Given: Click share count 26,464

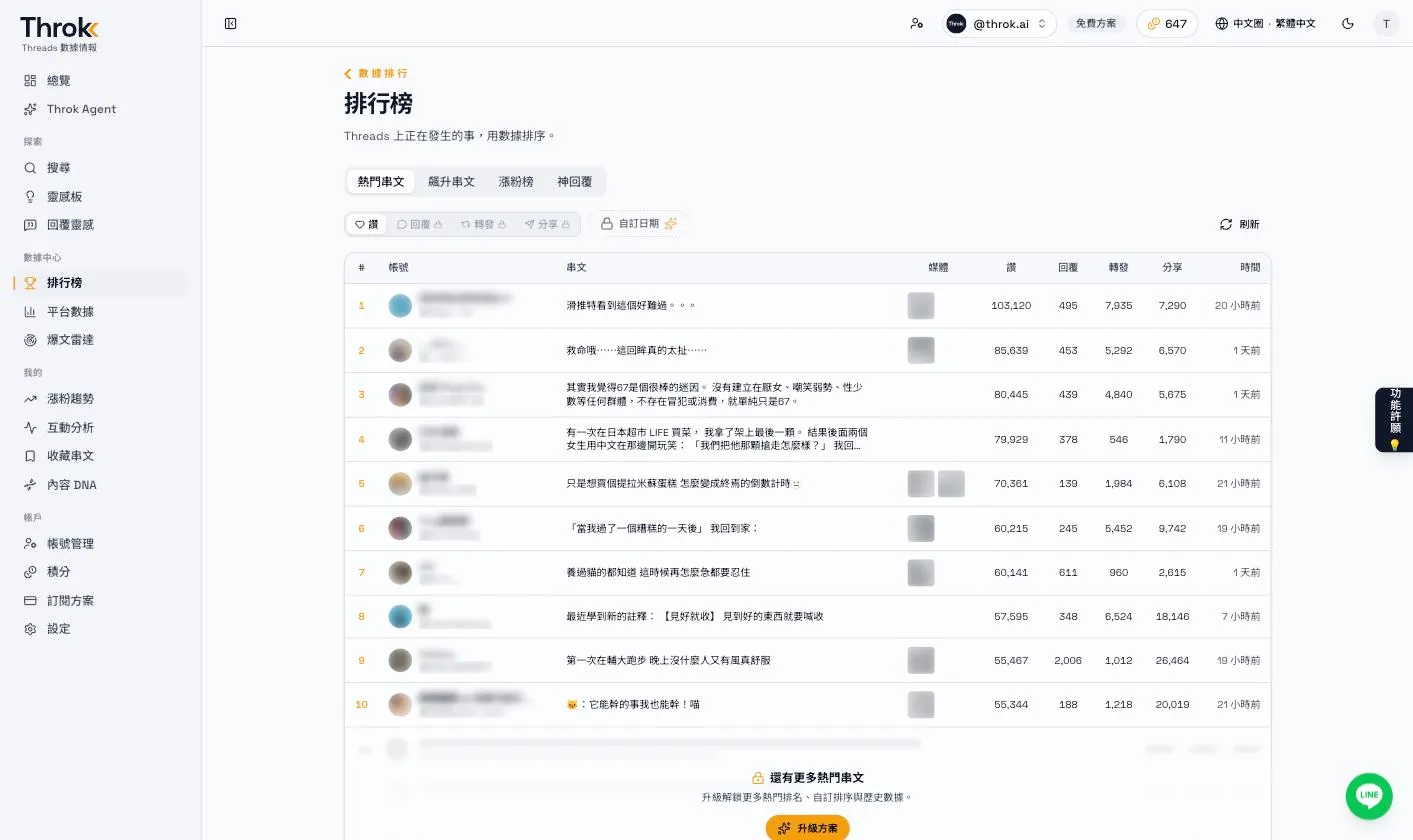Looking at the screenshot, I should pyautogui.click(x=1172, y=661).
